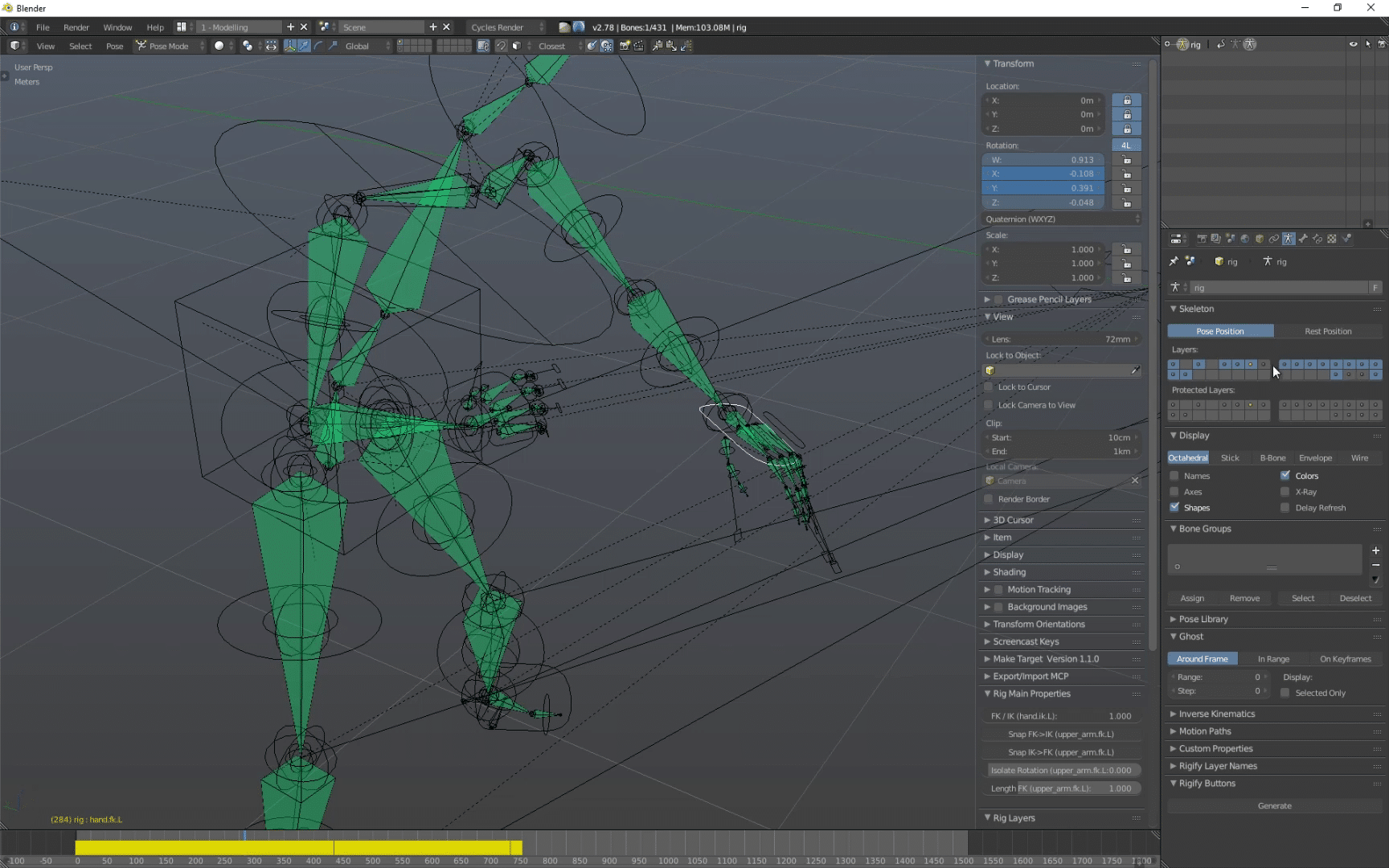This screenshot has height=868, width=1389.
Task: Click the Render properties camera icon
Action: (x=1202, y=239)
